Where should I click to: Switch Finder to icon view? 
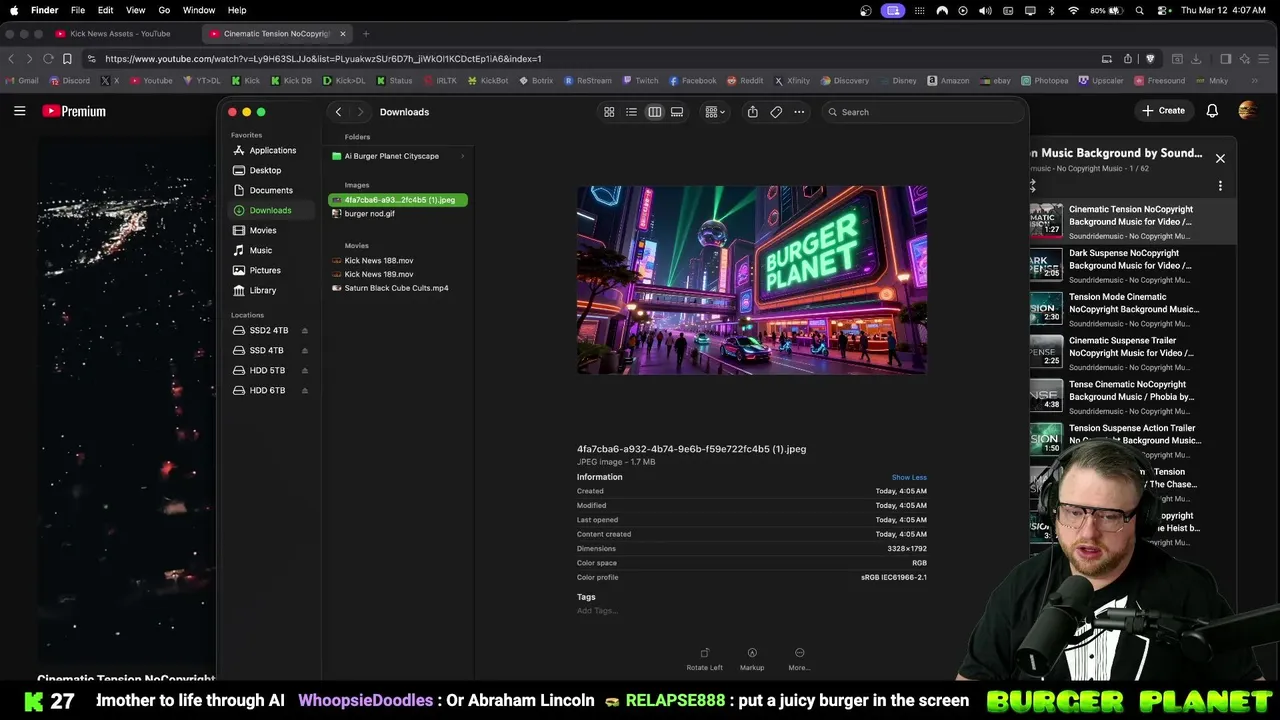[609, 112]
